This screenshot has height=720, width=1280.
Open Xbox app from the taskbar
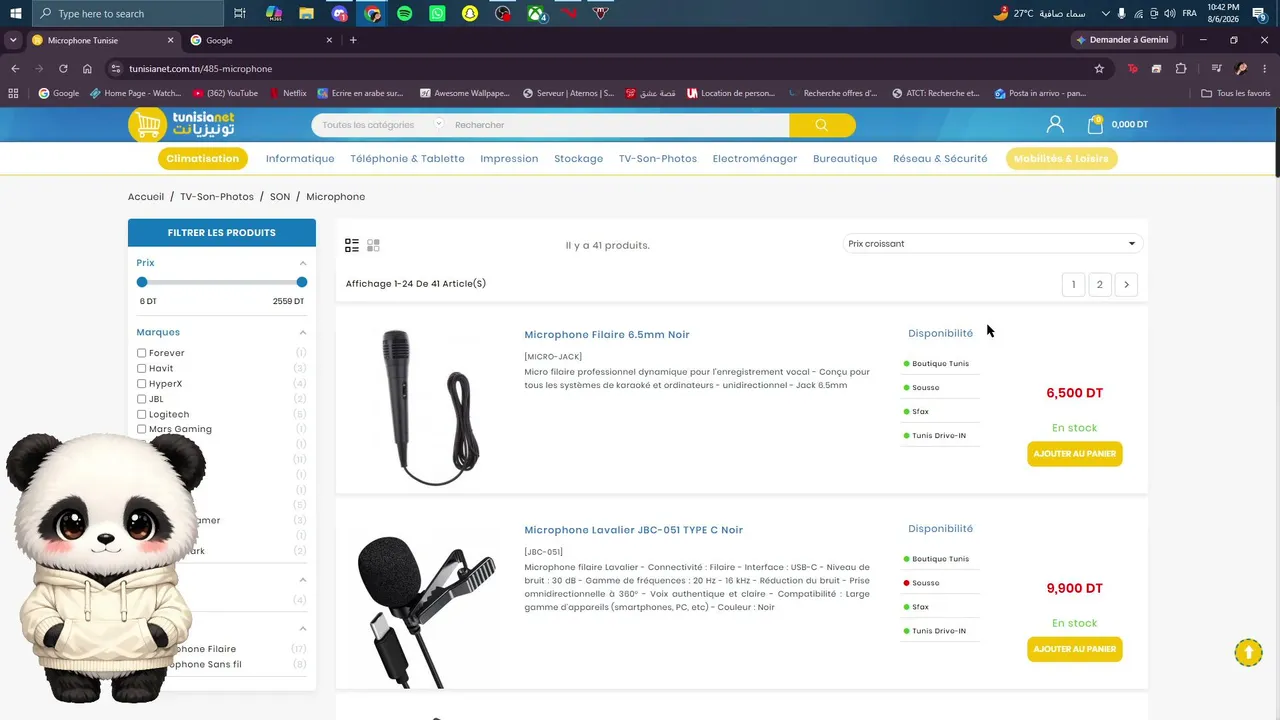click(x=537, y=13)
